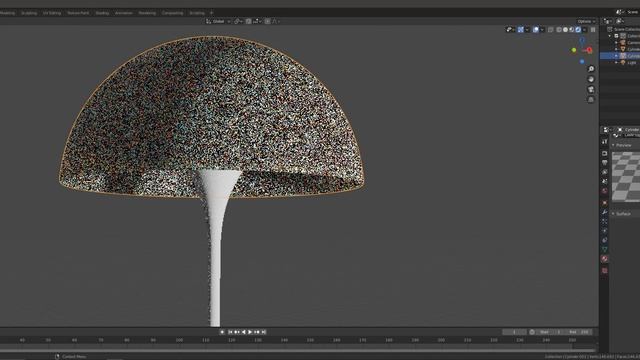This screenshot has height=360, width=640.
Task: Click the material preview checker thumbnail
Action: coord(626,176)
